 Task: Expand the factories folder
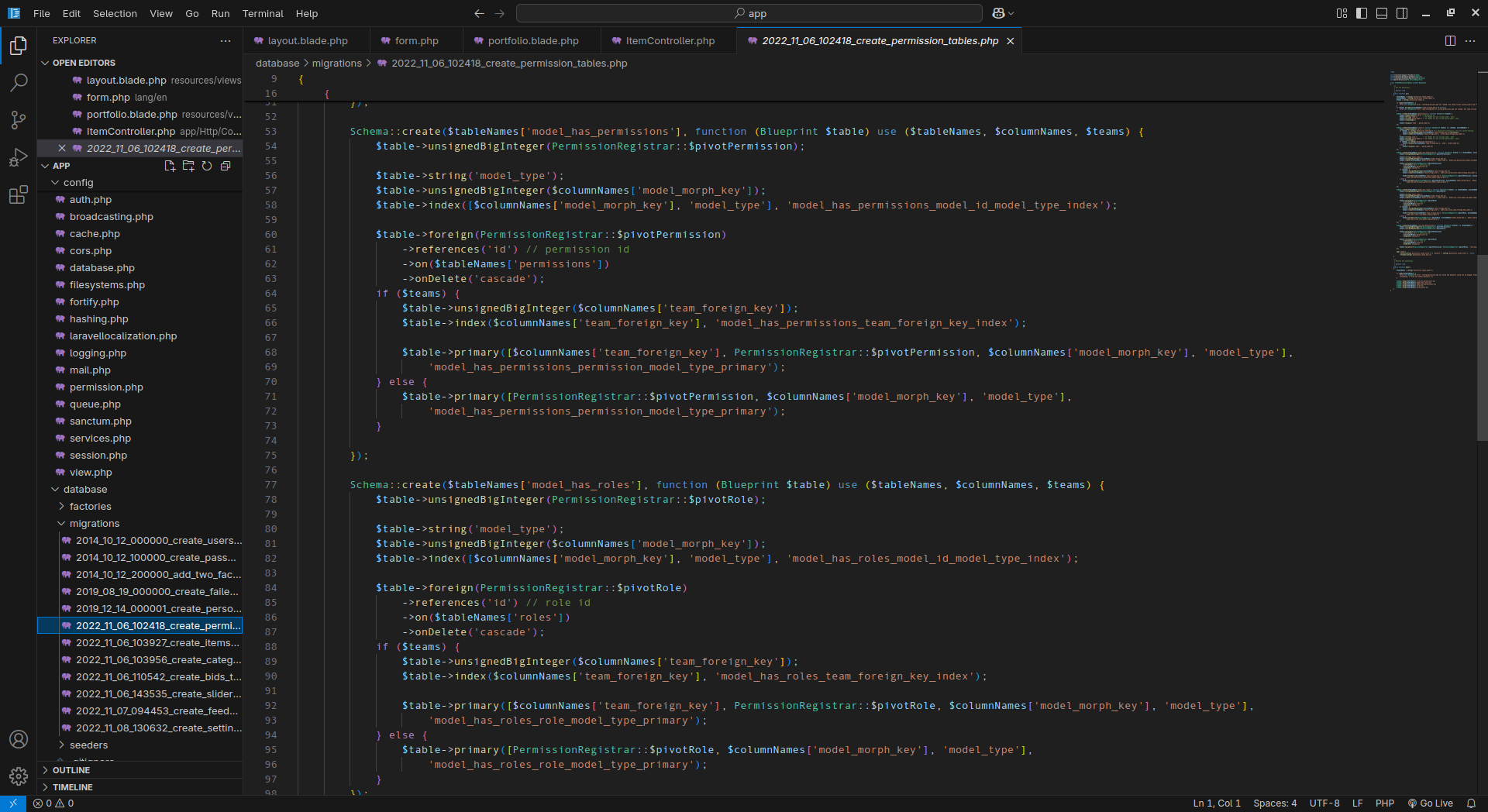coord(90,507)
